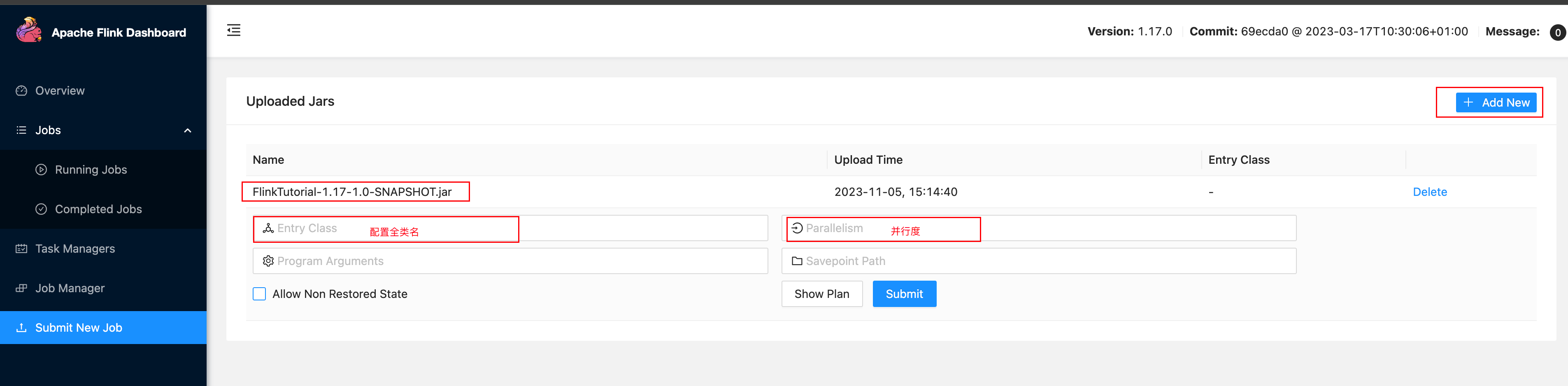Open the Running Jobs menu item
1568x386 pixels.
pos(91,170)
